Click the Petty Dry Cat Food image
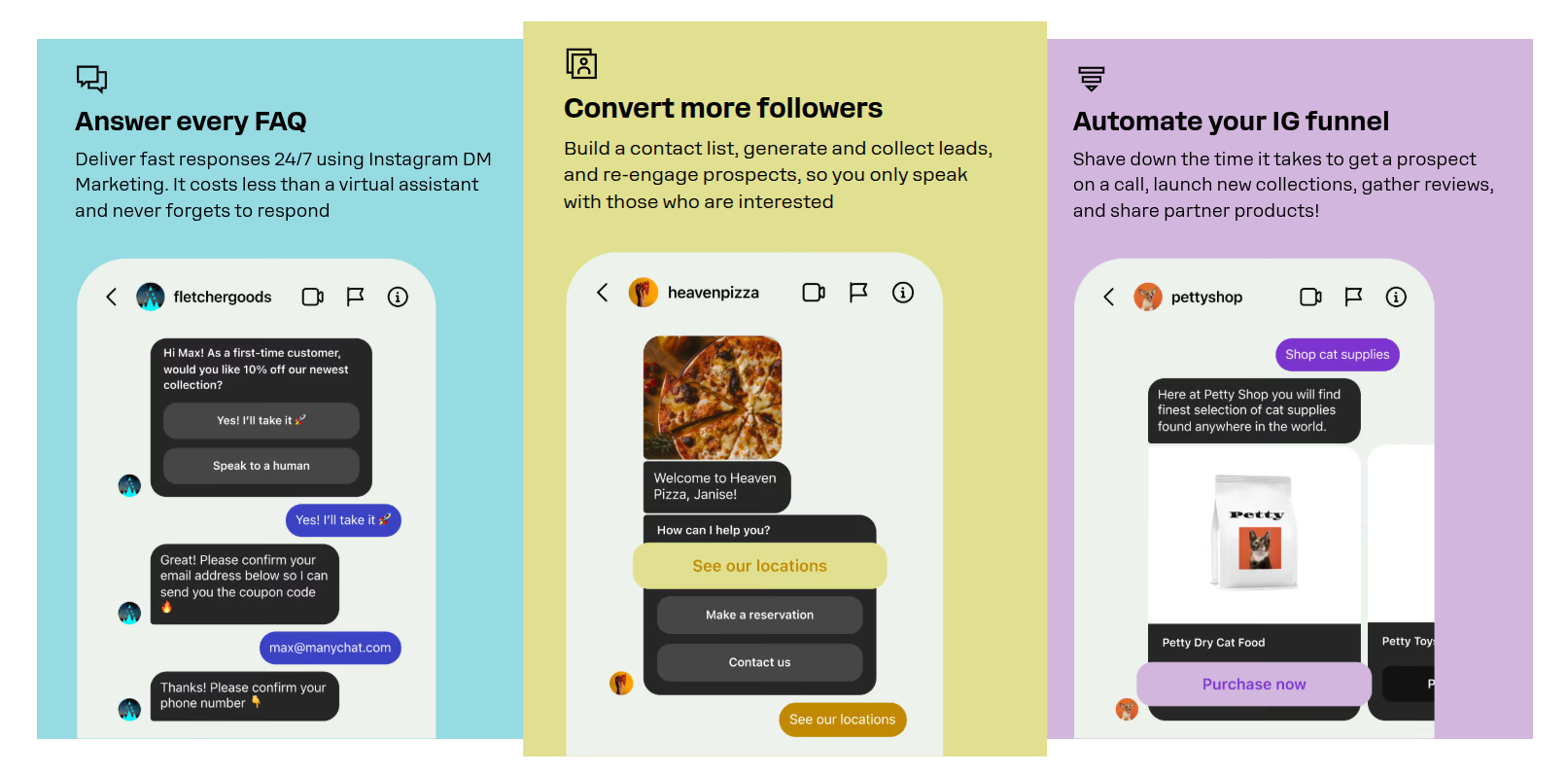Viewport: 1568px width, 775px height. pyautogui.click(x=1254, y=534)
